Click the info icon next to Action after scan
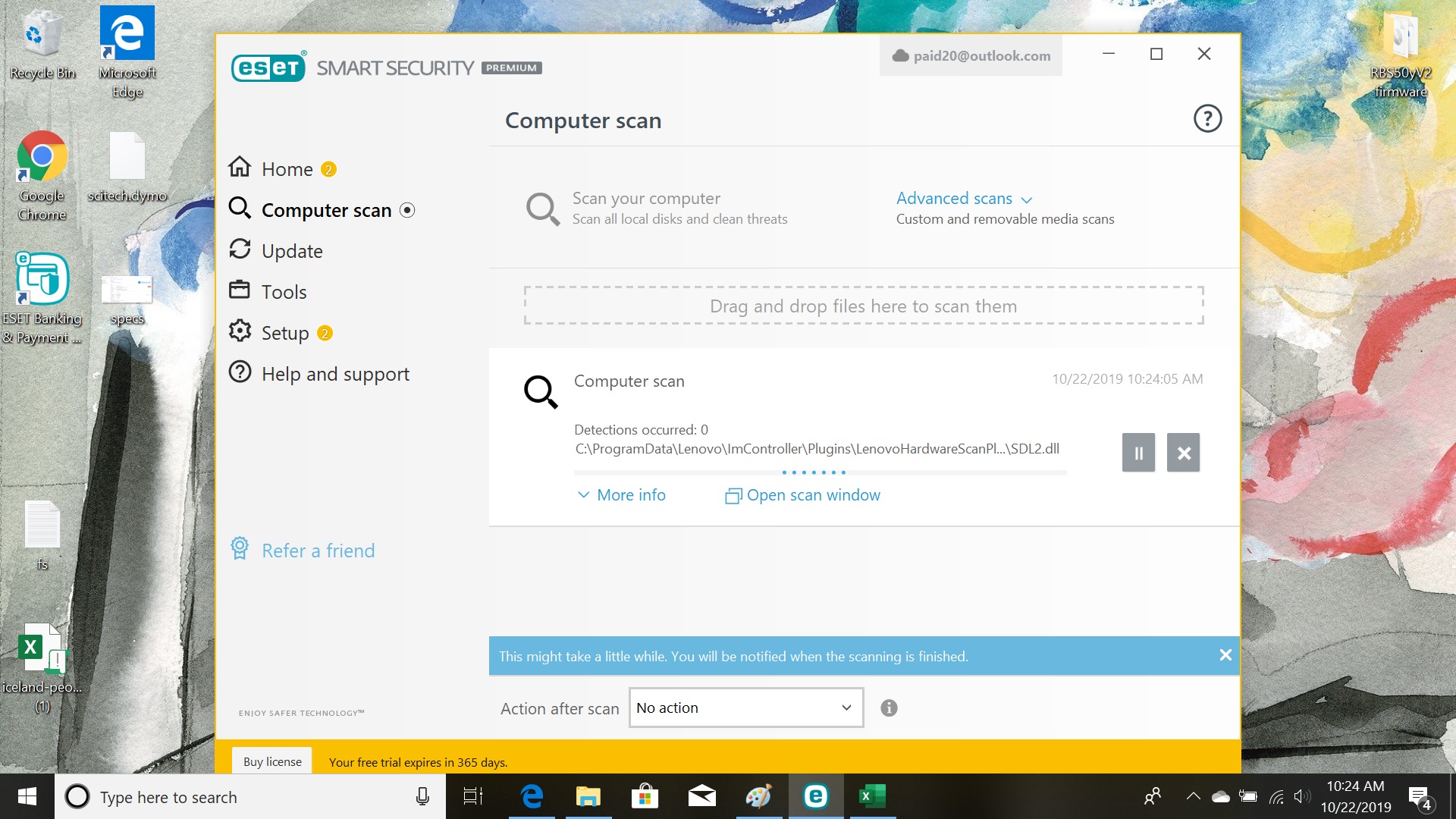1456x819 pixels. (x=889, y=708)
